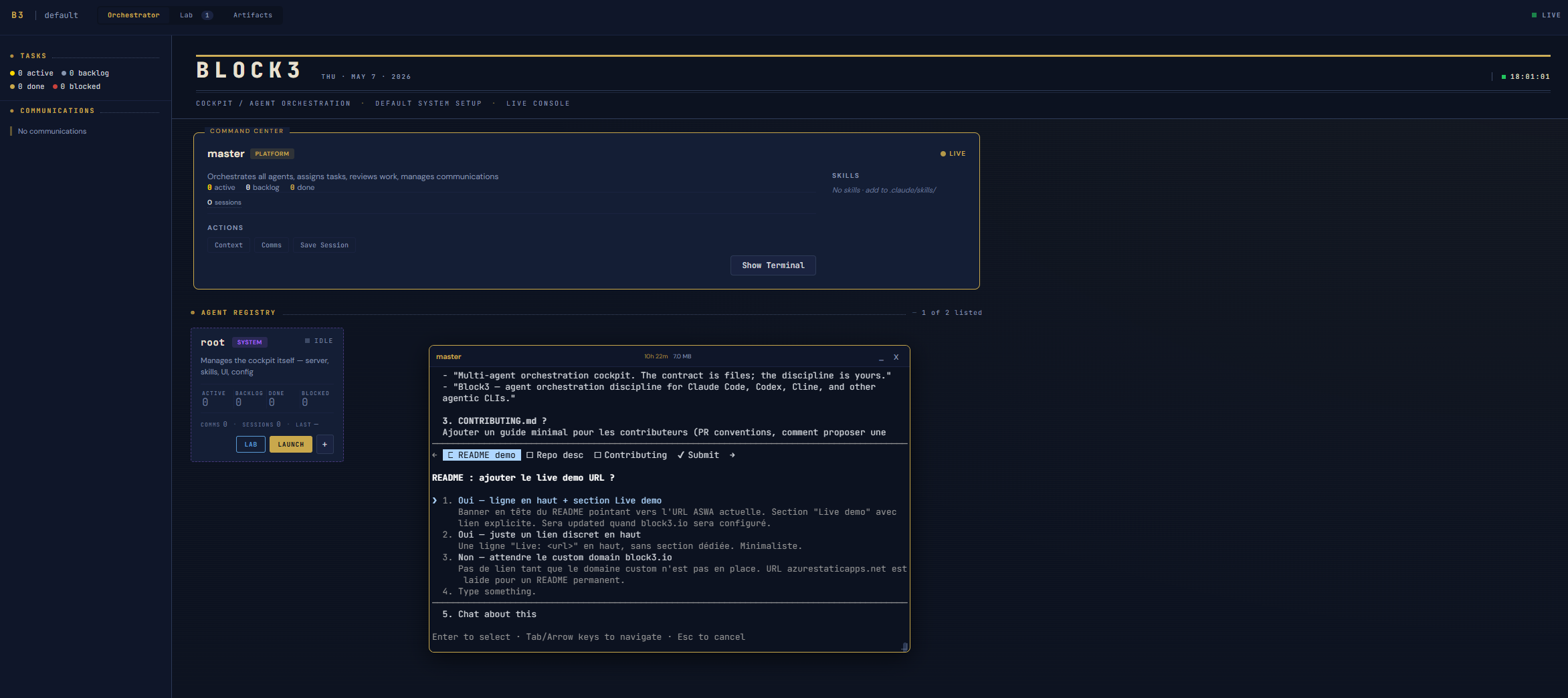Viewport: 1568px width, 698px height.
Task: Click the skills hint text about .claude/skills
Action: point(884,190)
